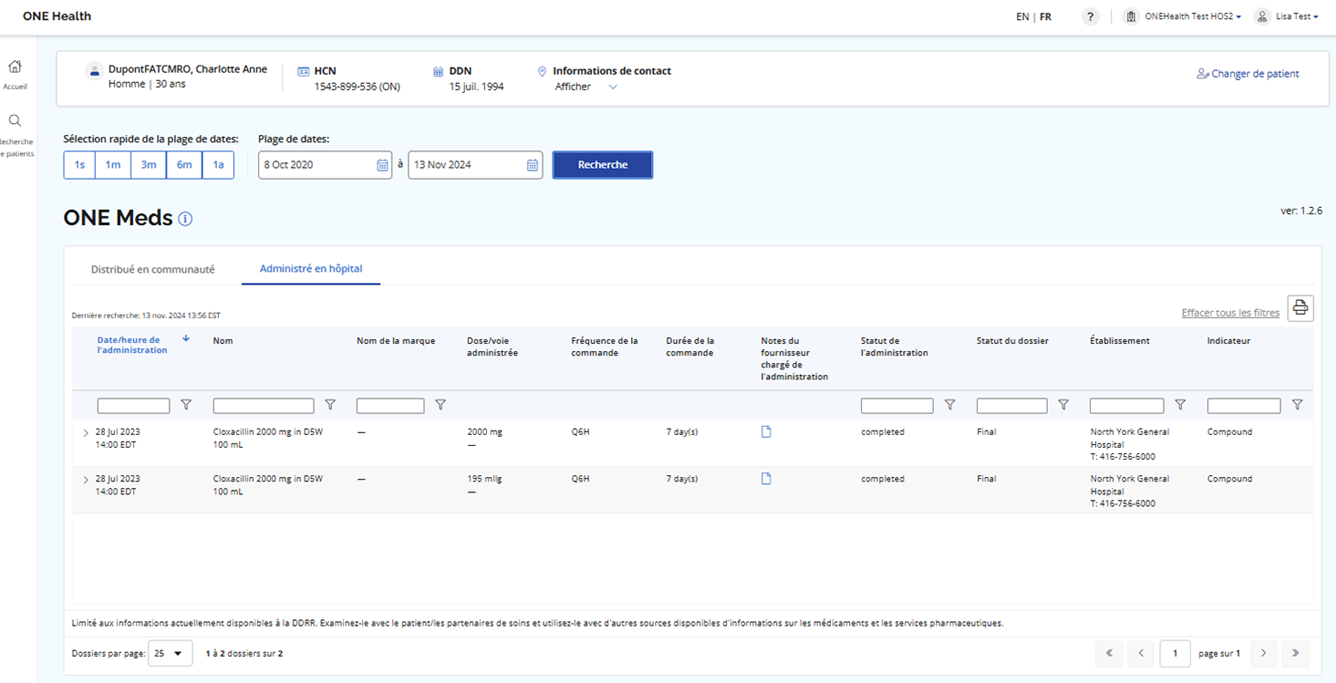Click the patient avatar icon
This screenshot has width=1336, height=683.
point(94,71)
